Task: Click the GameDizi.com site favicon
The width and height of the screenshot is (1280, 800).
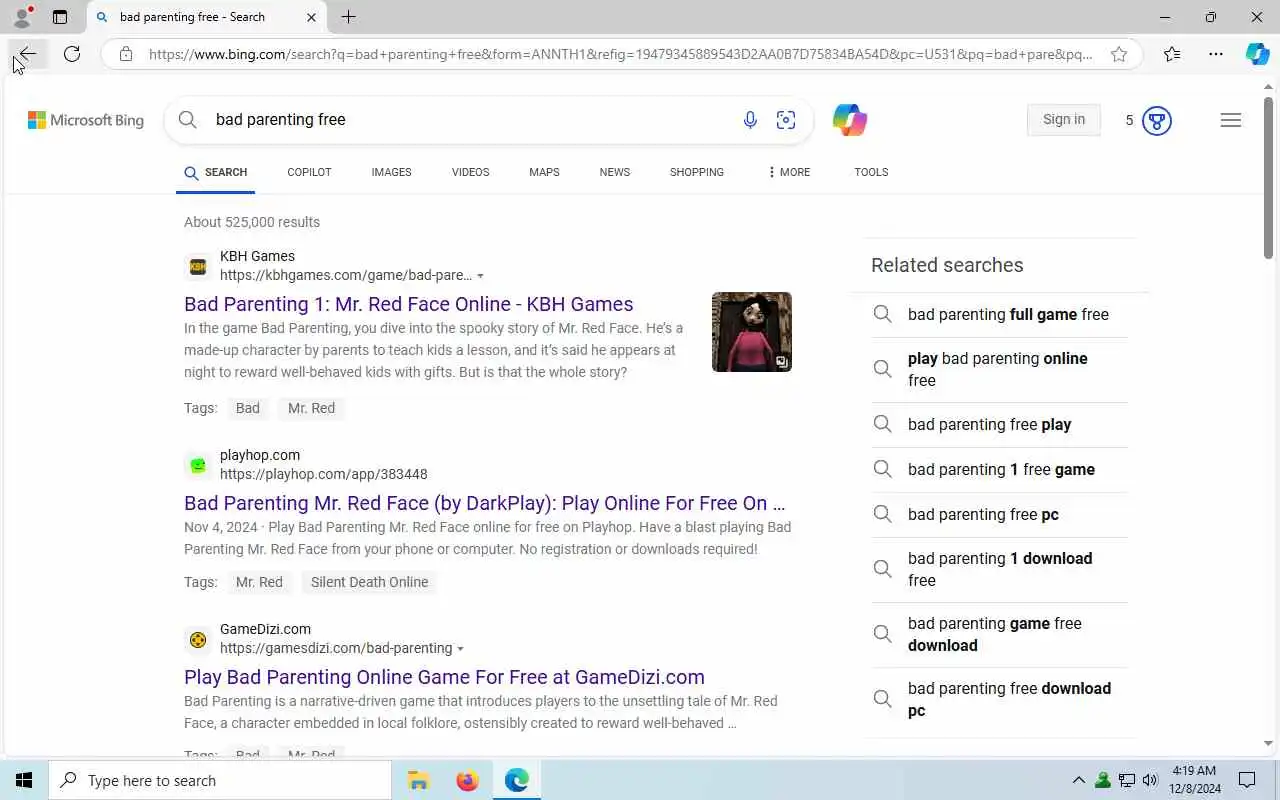Action: coord(198,639)
